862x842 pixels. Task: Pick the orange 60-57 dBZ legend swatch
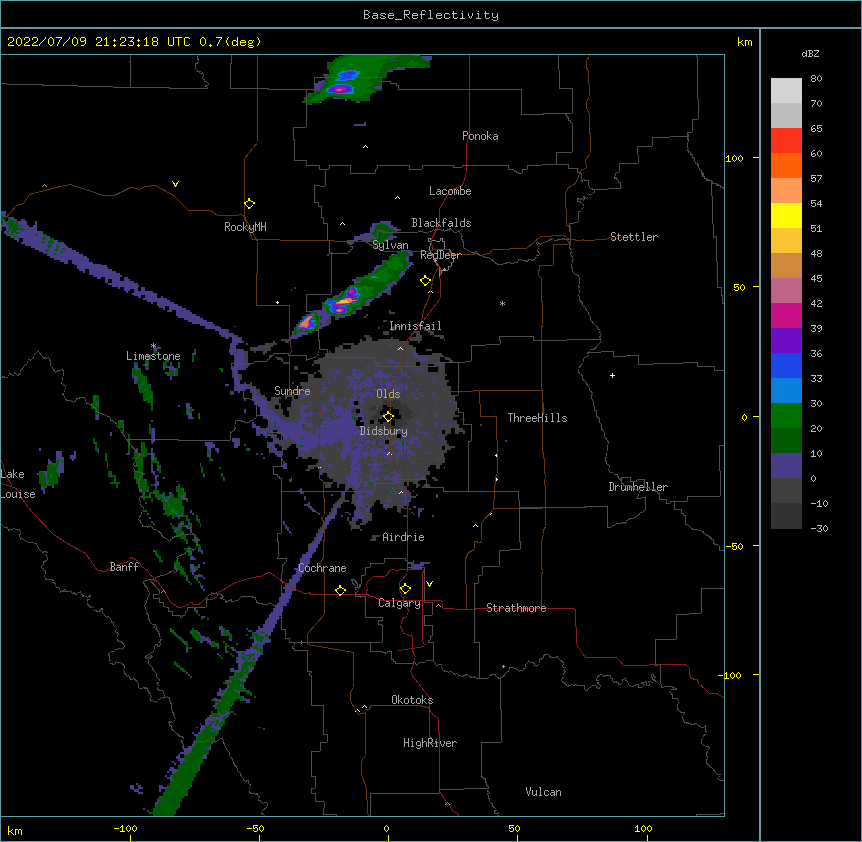pos(786,166)
